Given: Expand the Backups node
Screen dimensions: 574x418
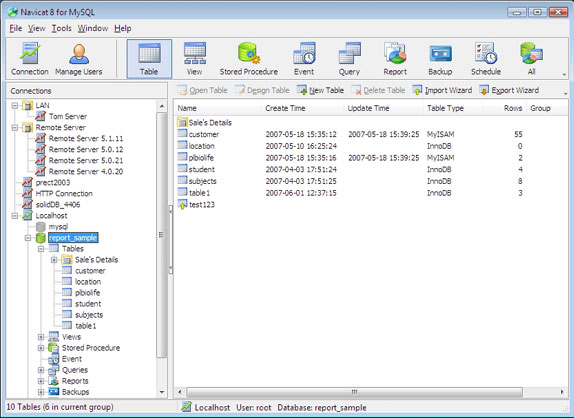Looking at the screenshot, I should click(x=41, y=392).
